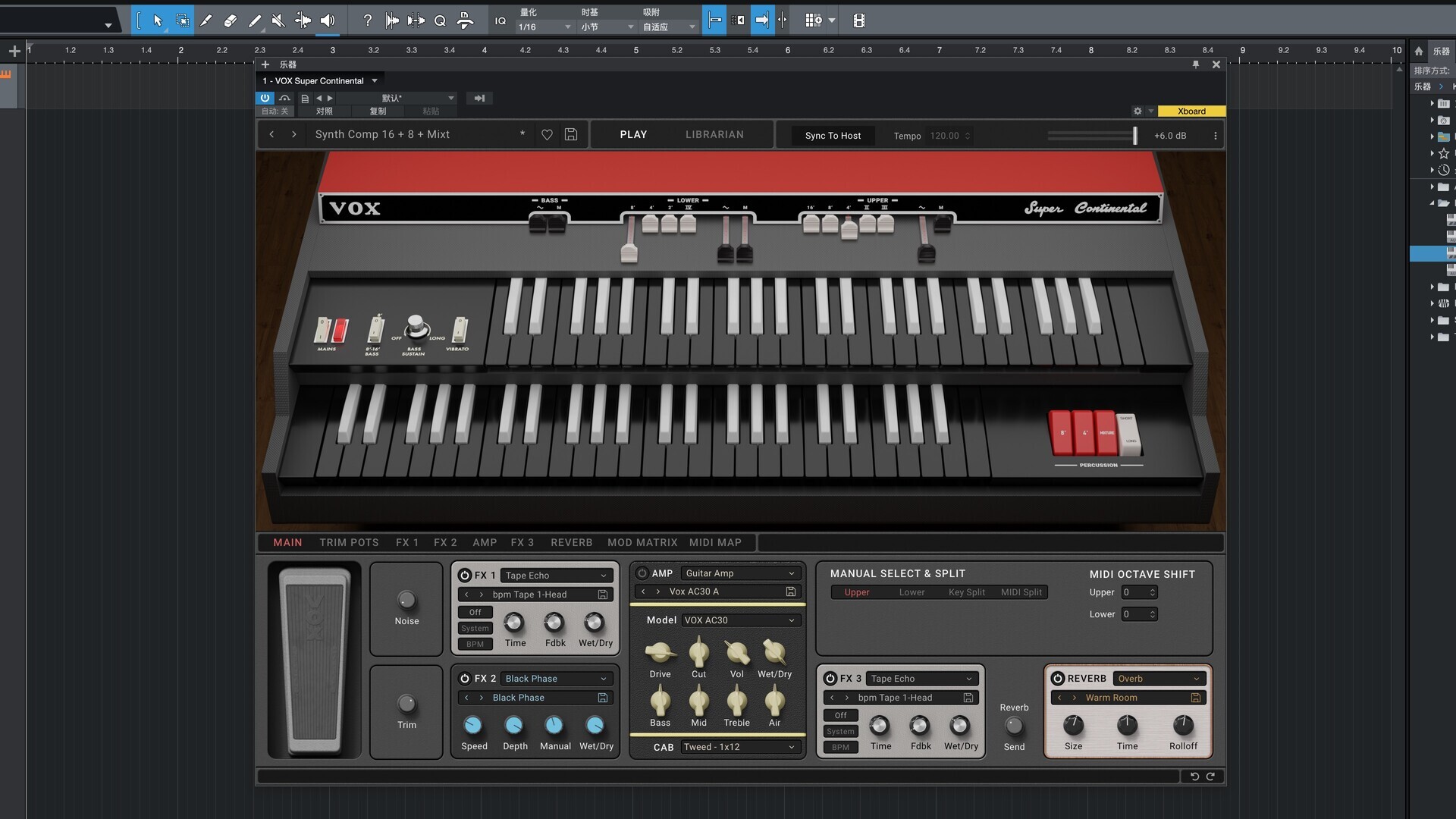Toggle the plugin power bypass button

[265, 98]
